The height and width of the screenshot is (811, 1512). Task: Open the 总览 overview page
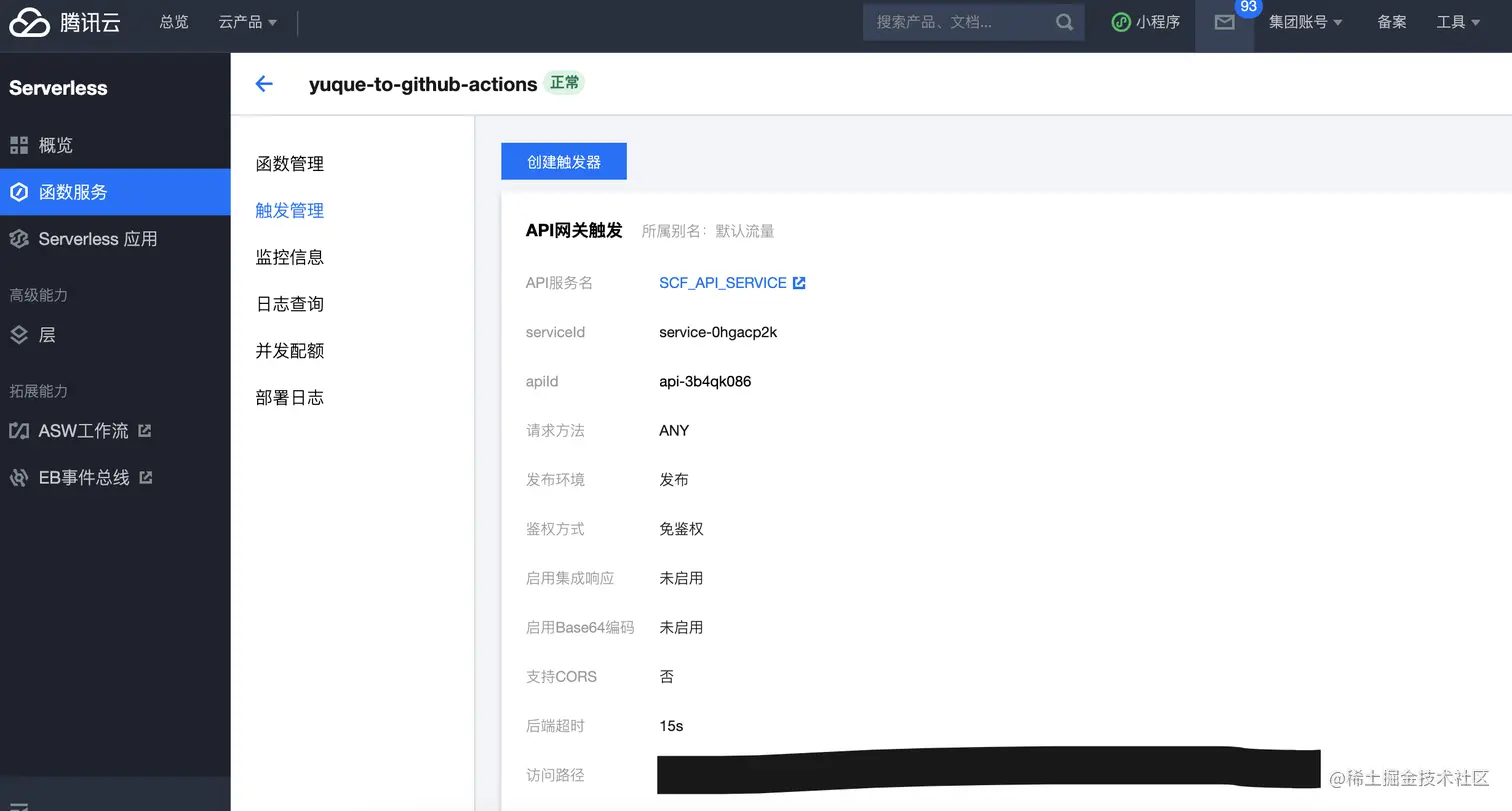tap(174, 22)
